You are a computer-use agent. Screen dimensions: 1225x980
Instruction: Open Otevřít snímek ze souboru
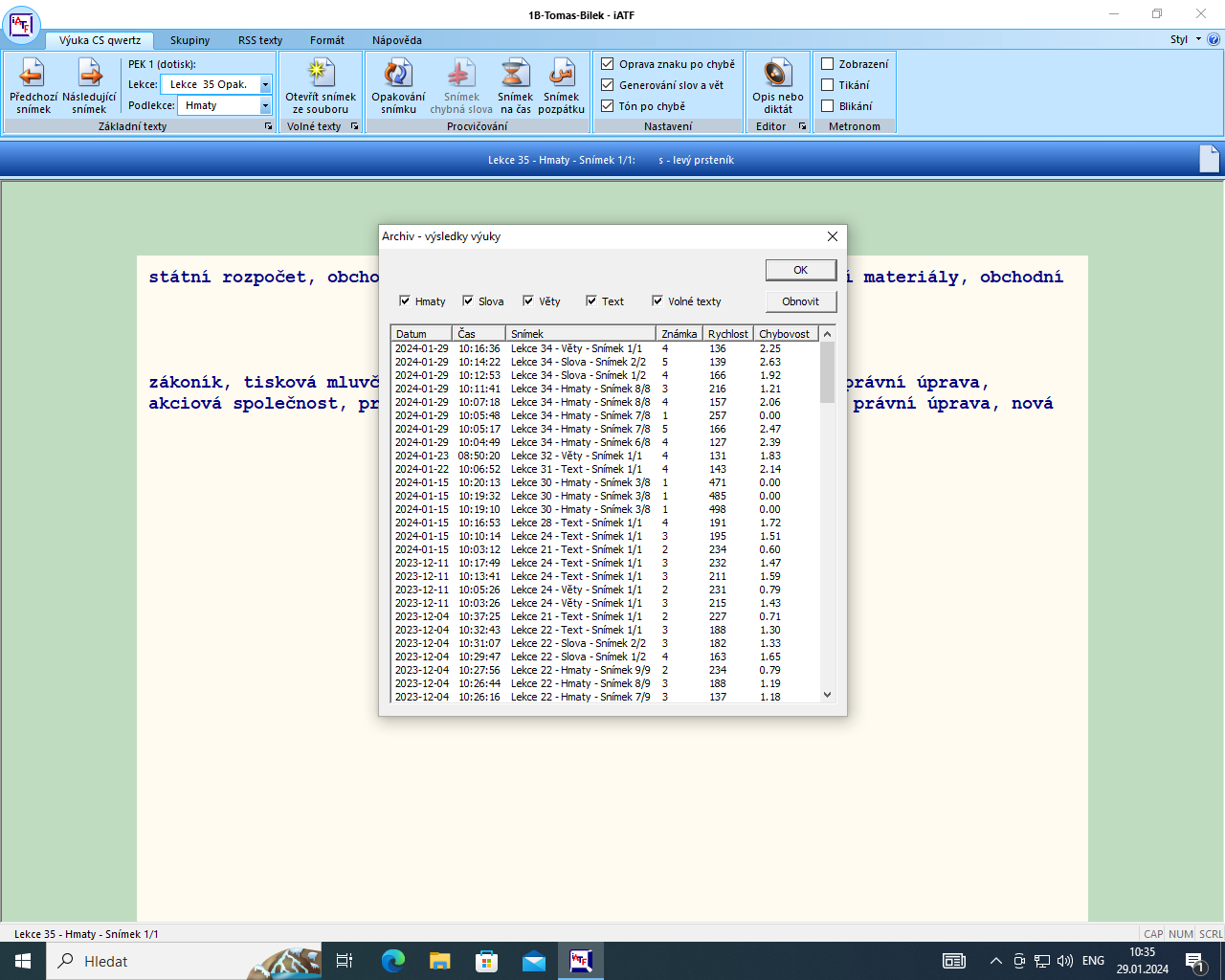point(320,75)
